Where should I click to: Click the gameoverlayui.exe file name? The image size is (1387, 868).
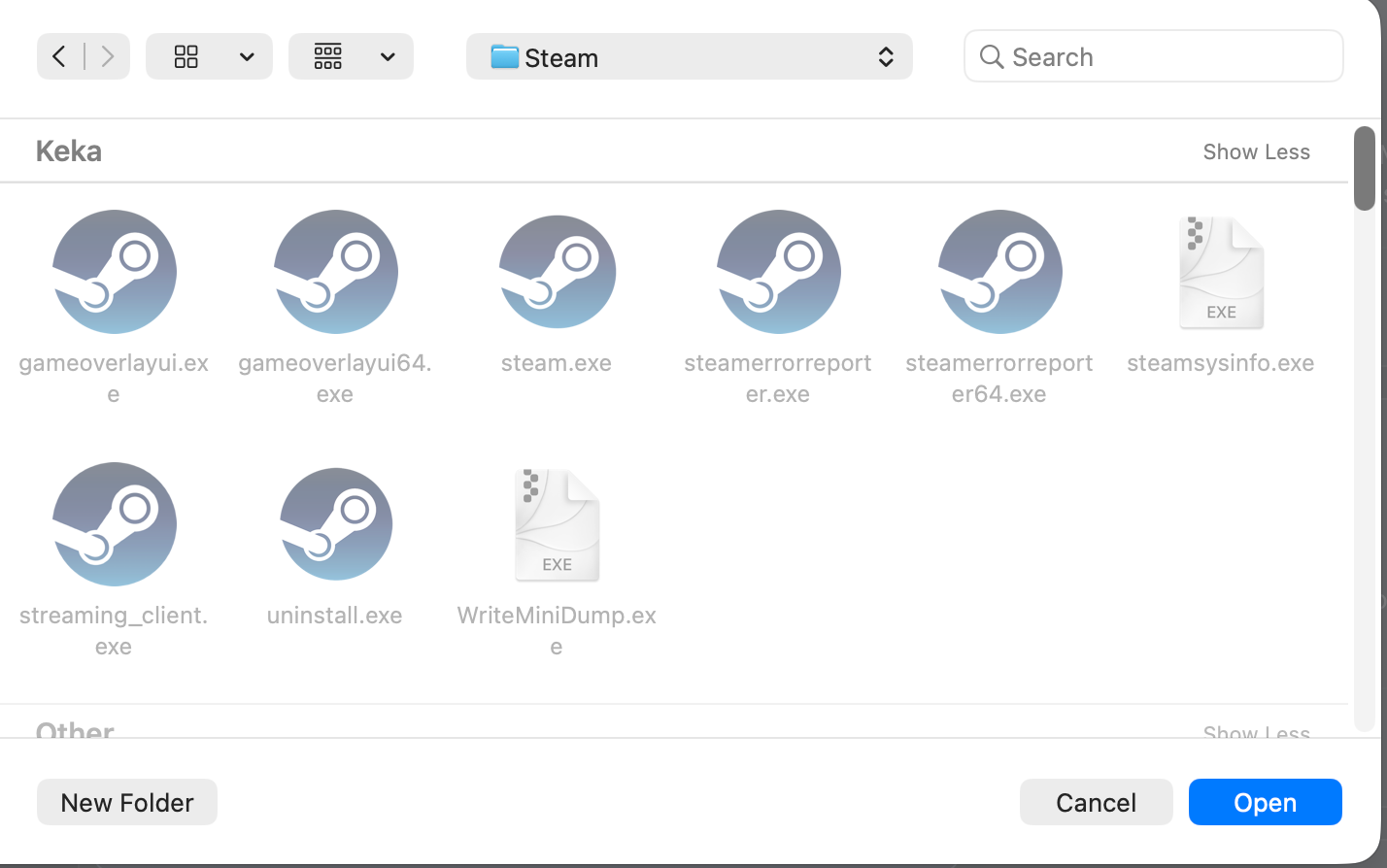(x=115, y=379)
